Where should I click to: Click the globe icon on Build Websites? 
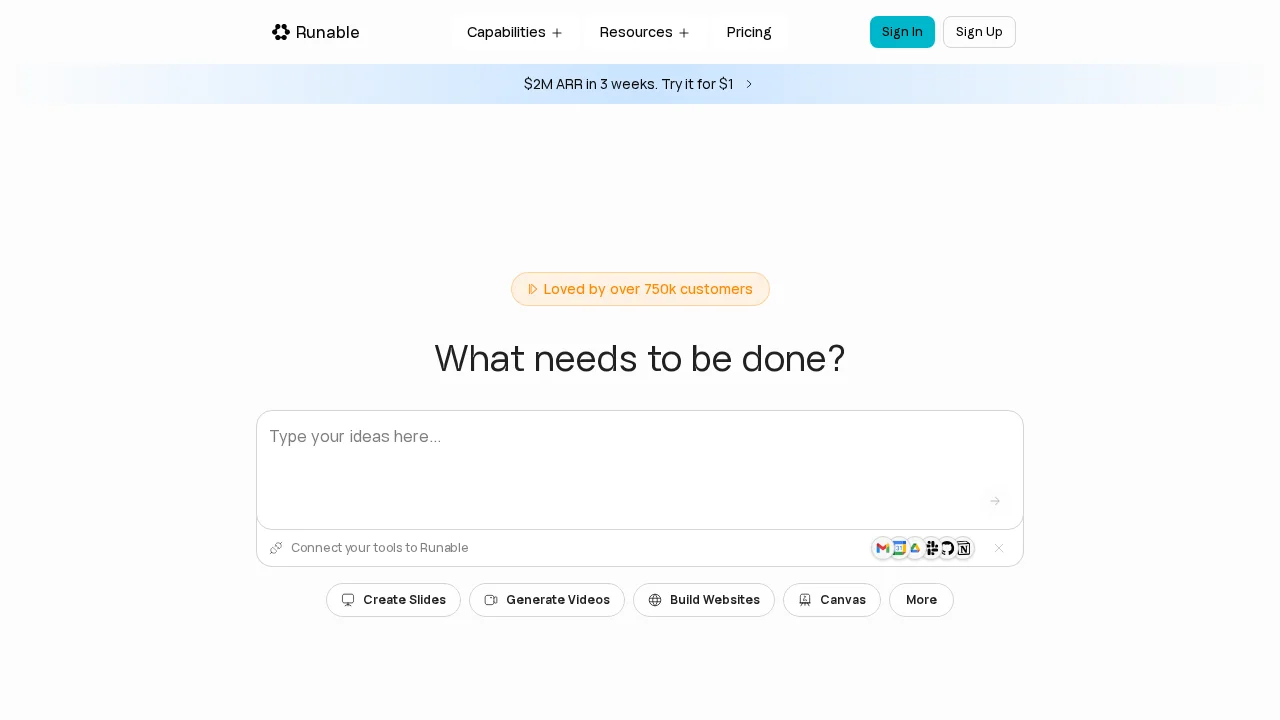click(x=655, y=600)
